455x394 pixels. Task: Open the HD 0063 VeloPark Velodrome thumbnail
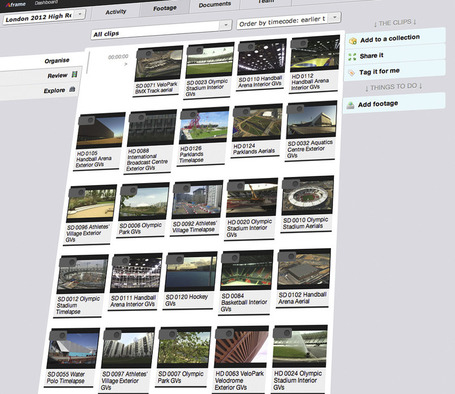coord(241,347)
